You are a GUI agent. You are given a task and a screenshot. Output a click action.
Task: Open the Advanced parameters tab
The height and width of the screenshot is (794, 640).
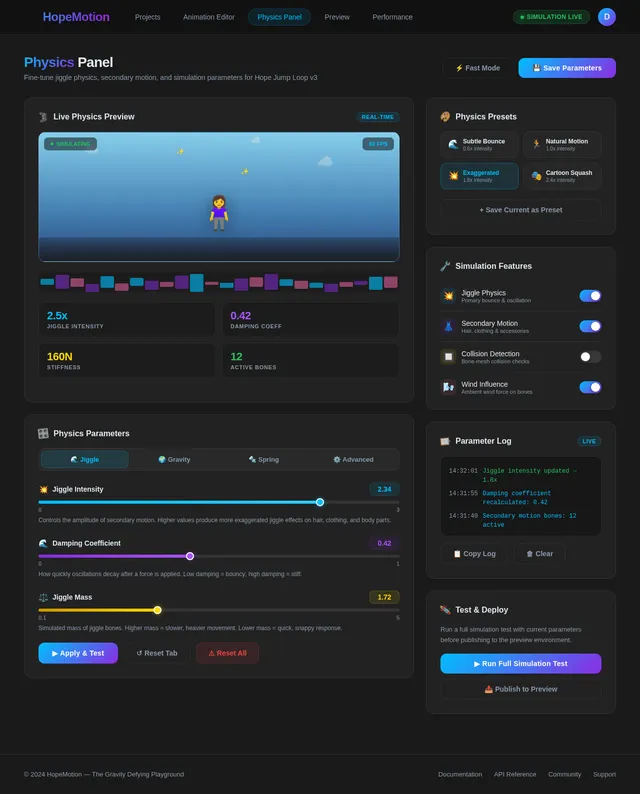click(353, 459)
